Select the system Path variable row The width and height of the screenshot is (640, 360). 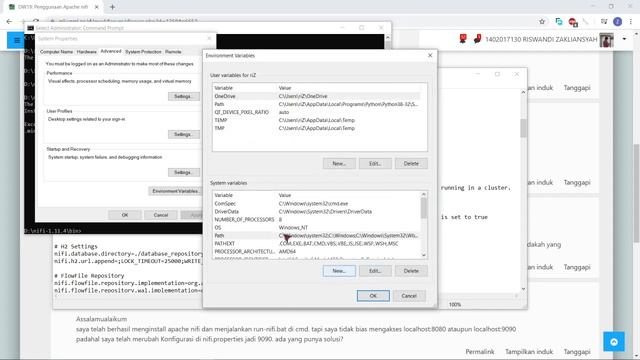point(317,236)
